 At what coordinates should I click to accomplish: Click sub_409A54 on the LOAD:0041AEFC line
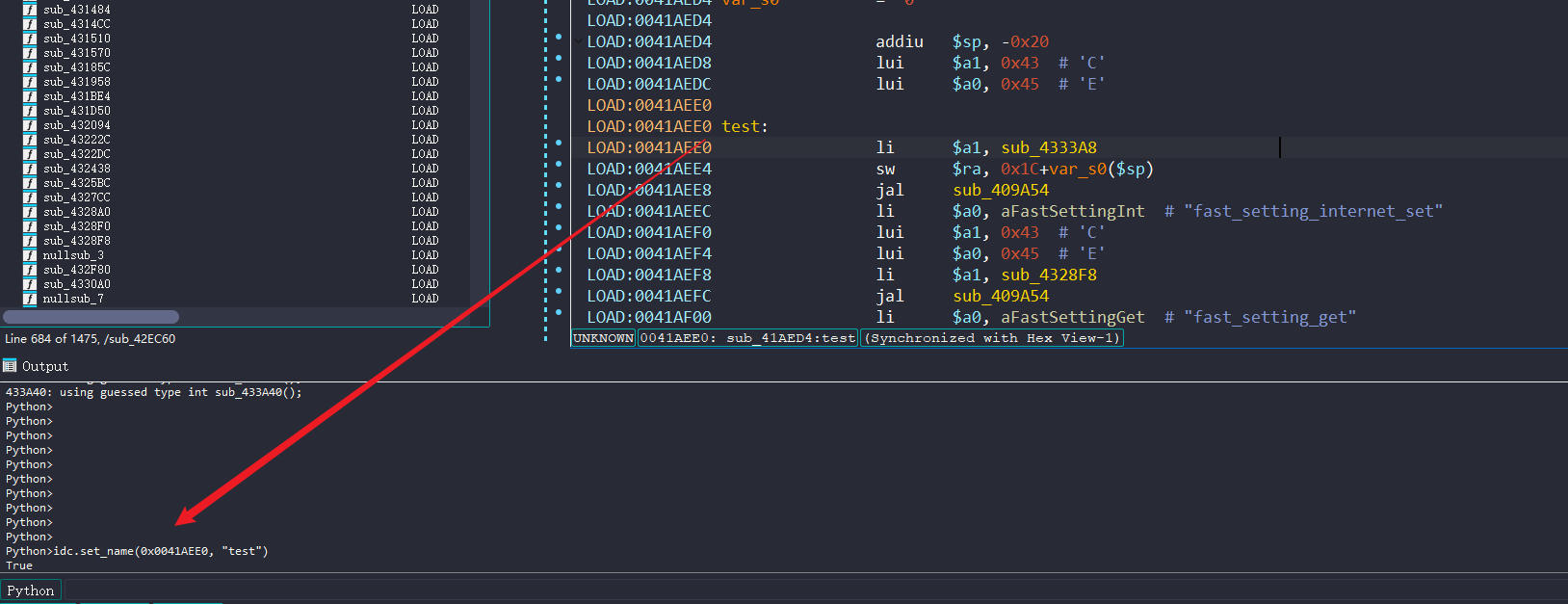(x=1001, y=297)
